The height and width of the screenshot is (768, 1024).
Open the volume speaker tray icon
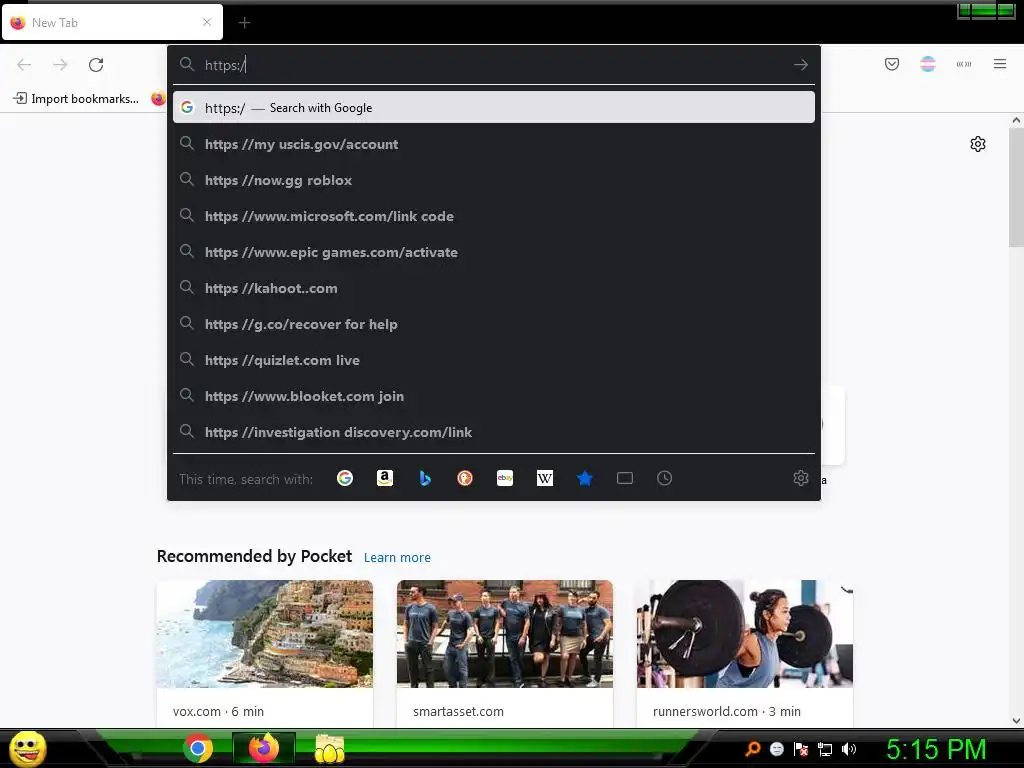tap(848, 749)
